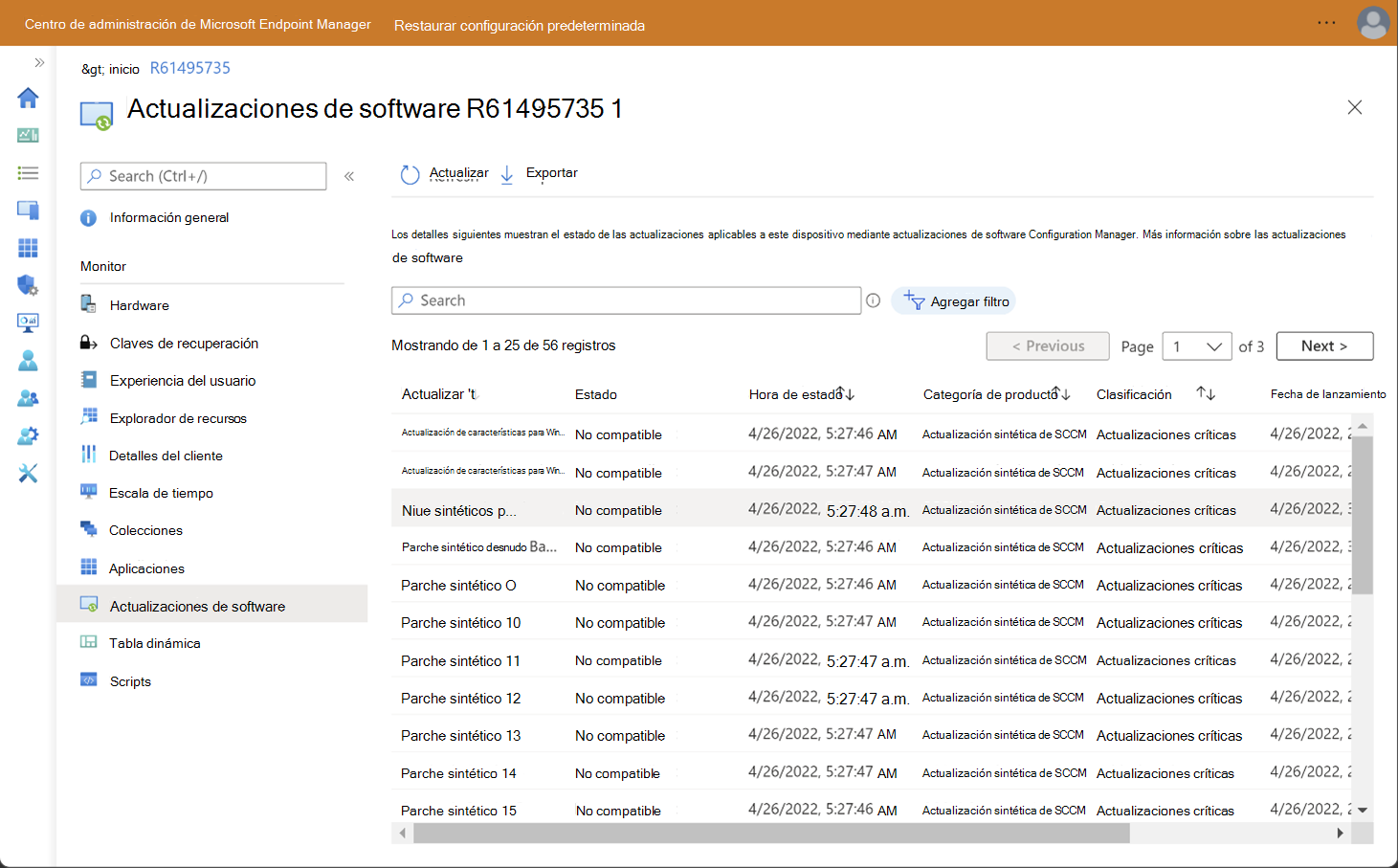This screenshot has height=868, width=1398.
Task: Close the software updates blade
Action: click(x=1355, y=107)
